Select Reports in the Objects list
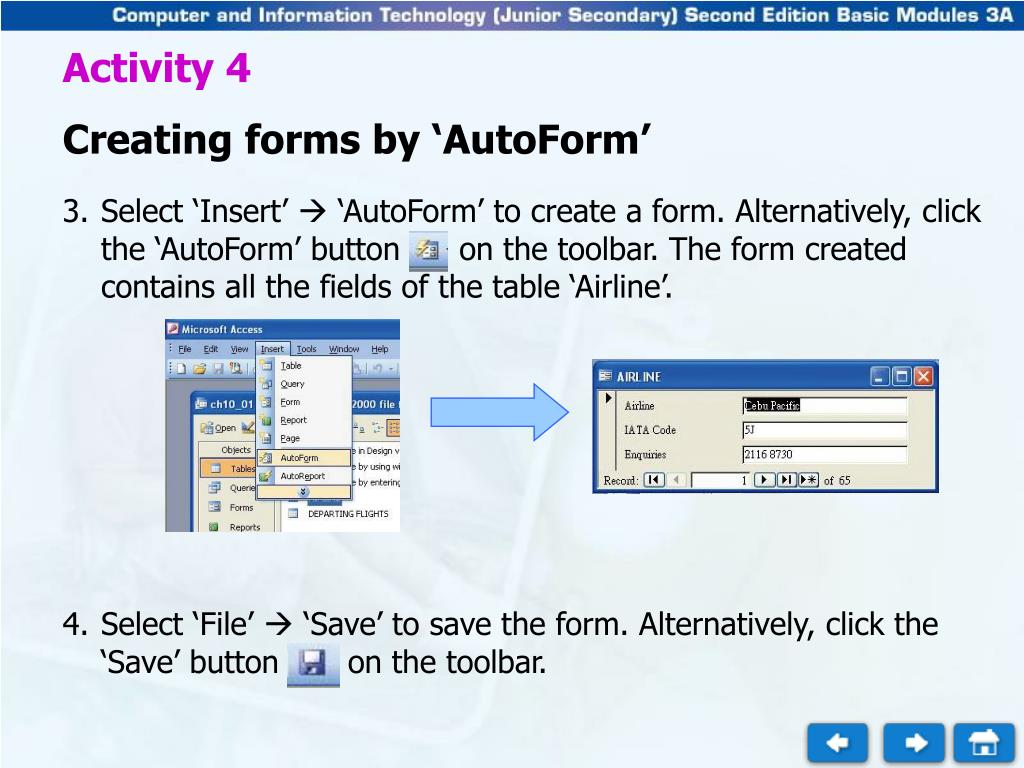The image size is (1024, 768). tap(234, 526)
